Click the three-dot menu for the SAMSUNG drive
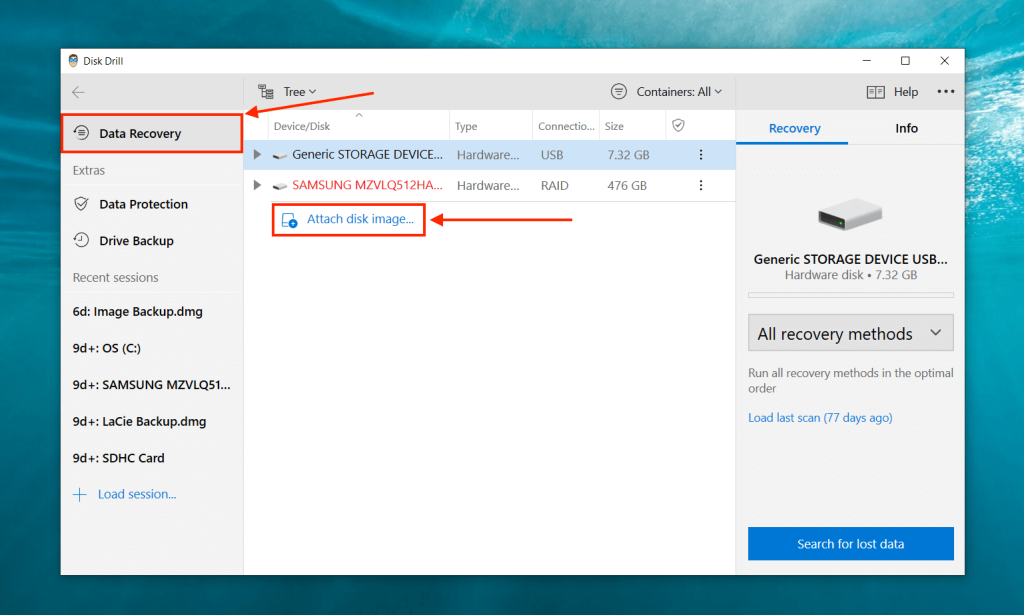 700,185
